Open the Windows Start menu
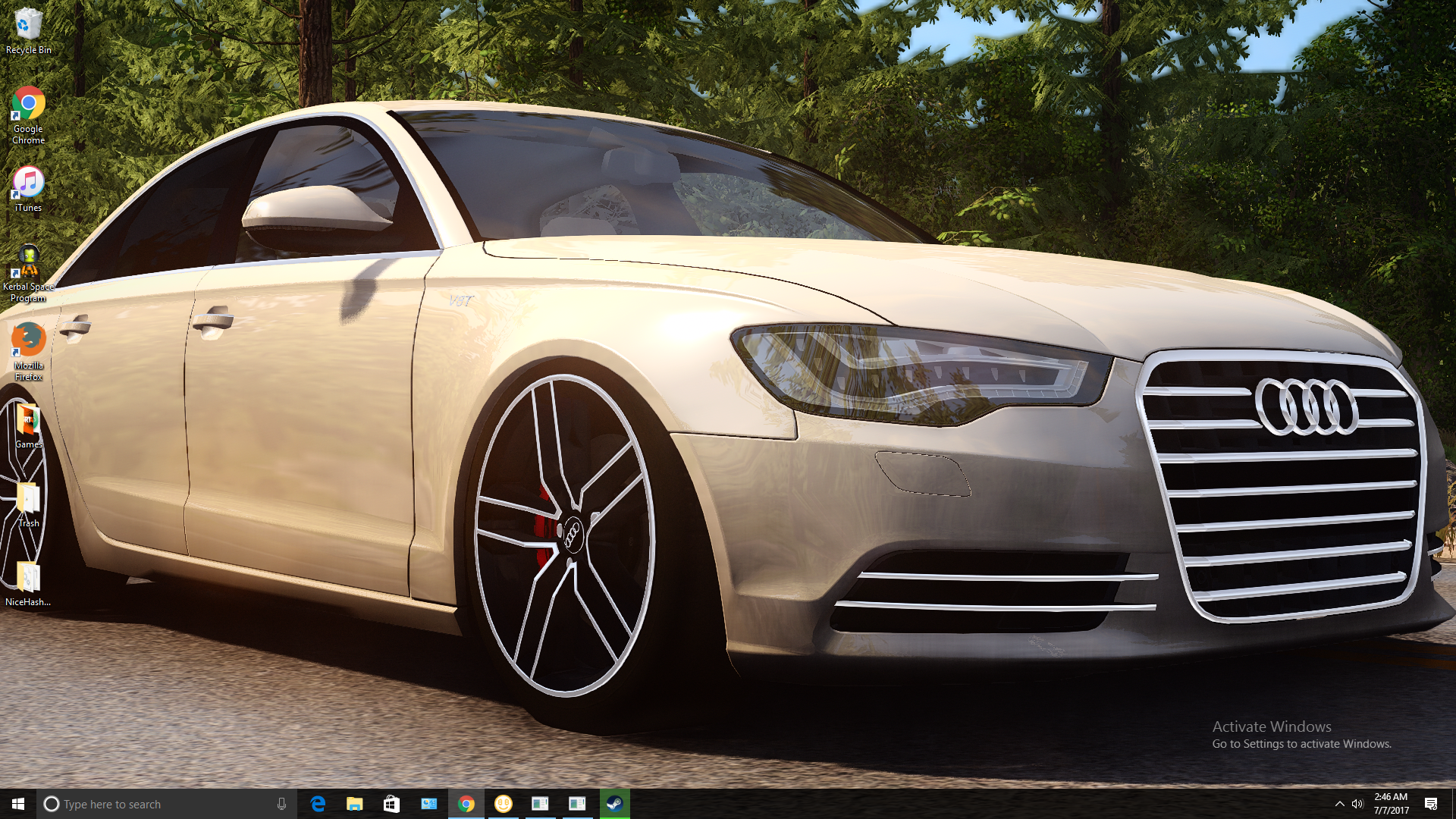Screen dimensions: 1456x819 point(18,804)
